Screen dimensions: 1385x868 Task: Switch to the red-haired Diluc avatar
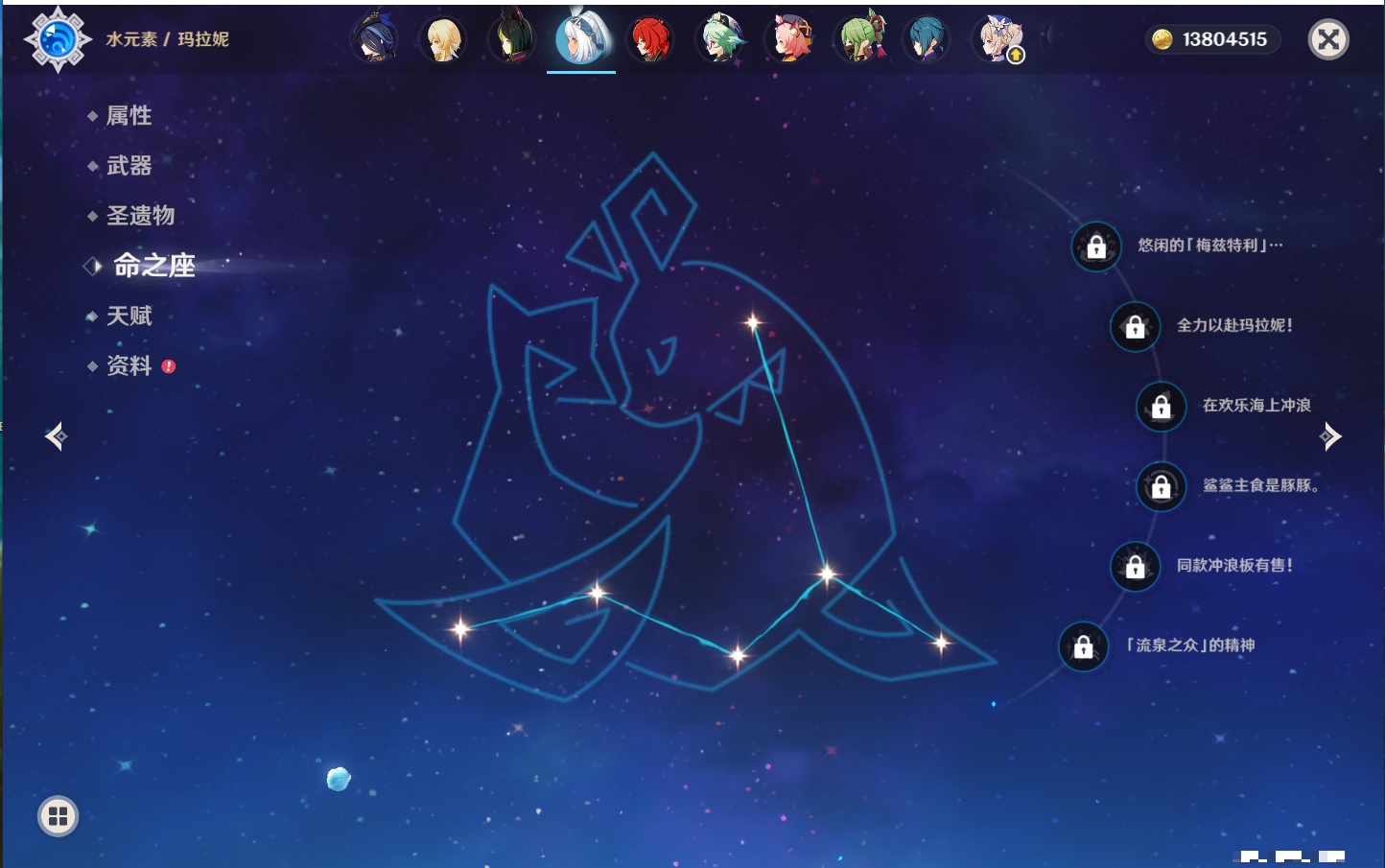coord(650,39)
